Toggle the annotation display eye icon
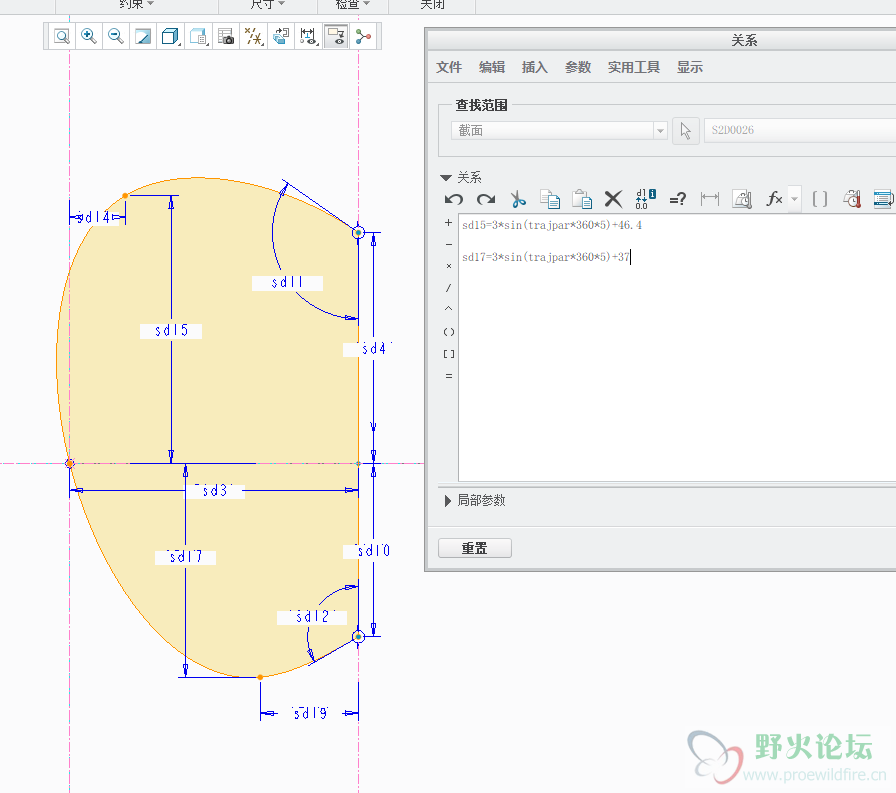 (337, 37)
